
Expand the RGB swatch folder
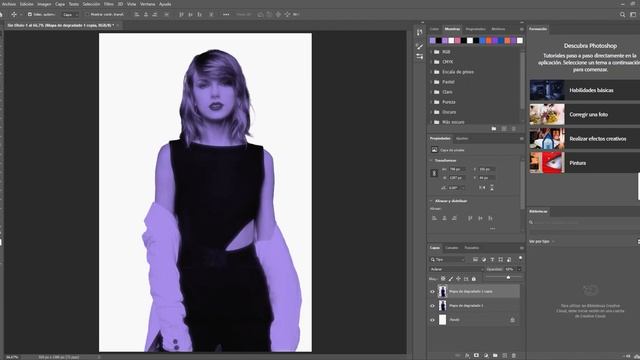tap(431, 52)
